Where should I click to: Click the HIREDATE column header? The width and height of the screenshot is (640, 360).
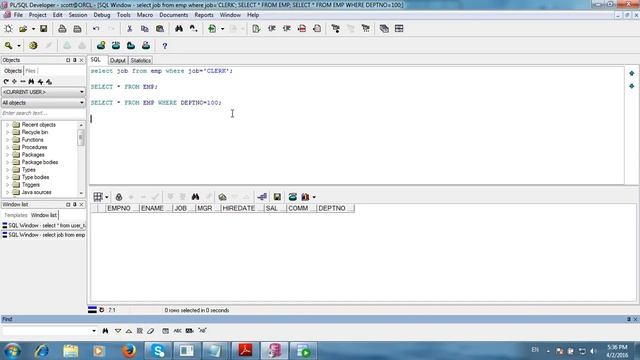click(x=242, y=208)
